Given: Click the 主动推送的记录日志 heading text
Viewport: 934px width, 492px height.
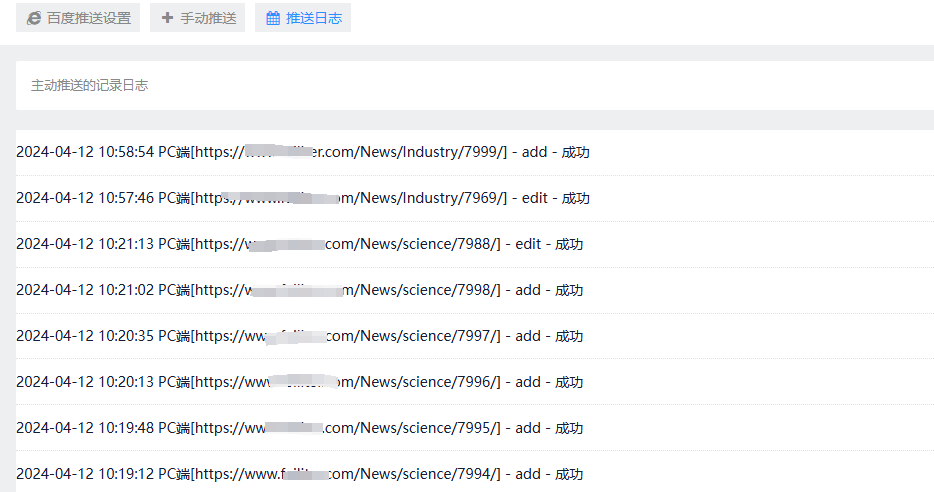Looking at the screenshot, I should point(89,85).
